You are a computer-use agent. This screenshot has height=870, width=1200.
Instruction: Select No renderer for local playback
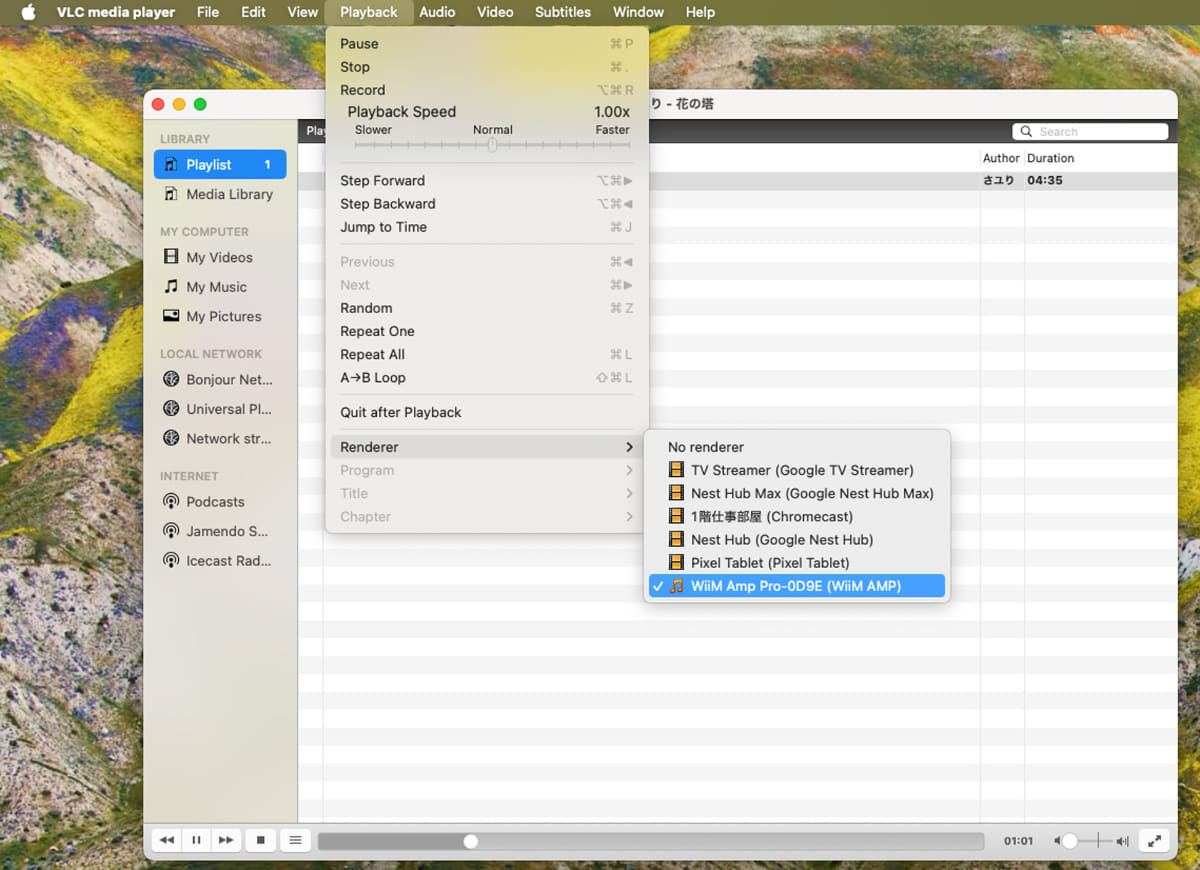[704, 446]
